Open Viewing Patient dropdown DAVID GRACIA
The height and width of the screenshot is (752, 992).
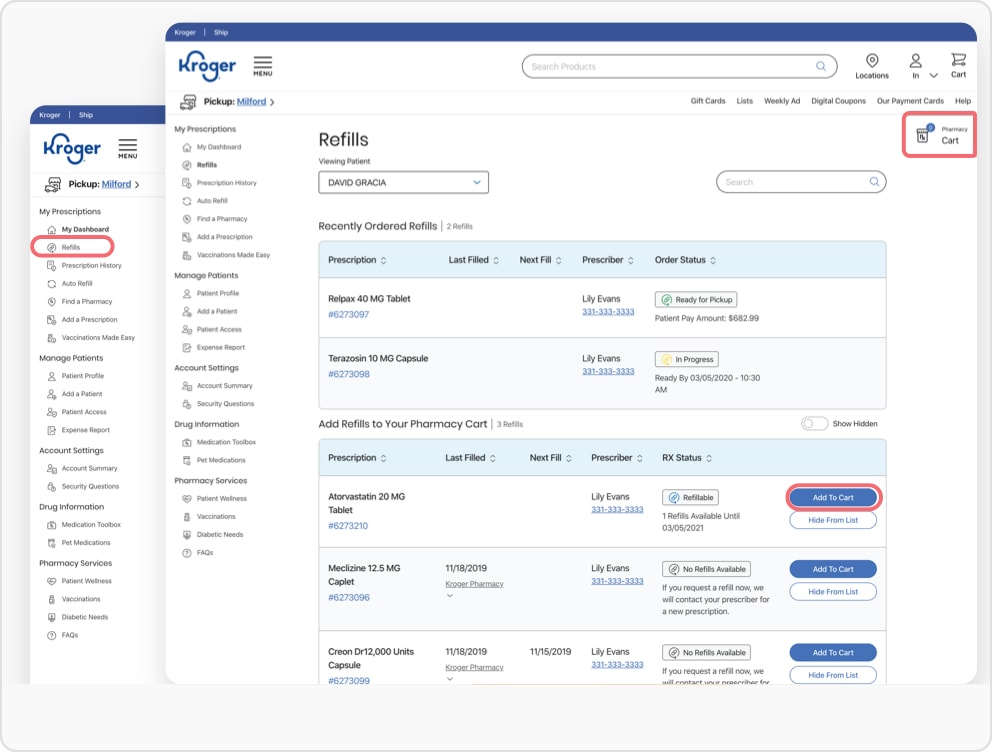403,182
